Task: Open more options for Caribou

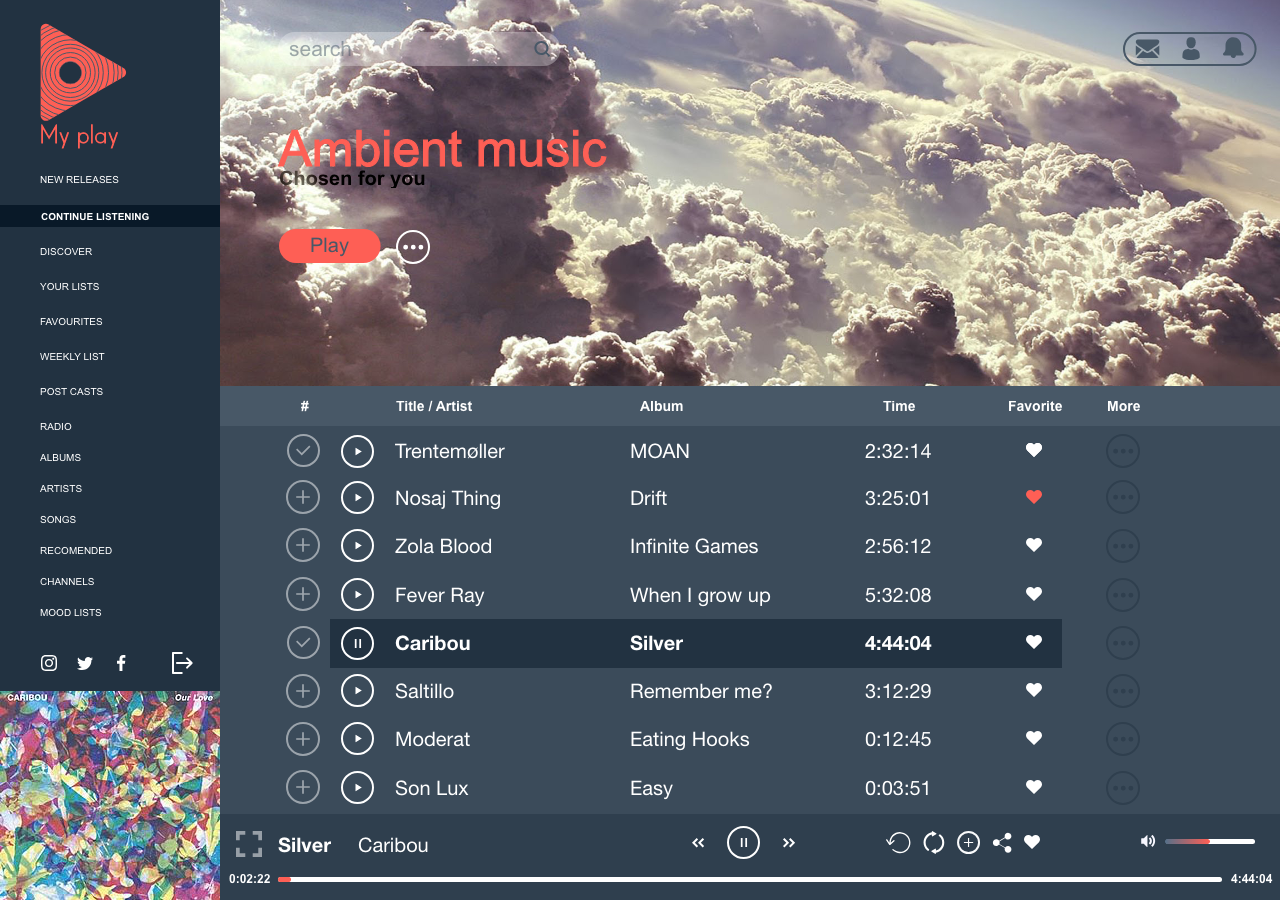Action: (1123, 643)
